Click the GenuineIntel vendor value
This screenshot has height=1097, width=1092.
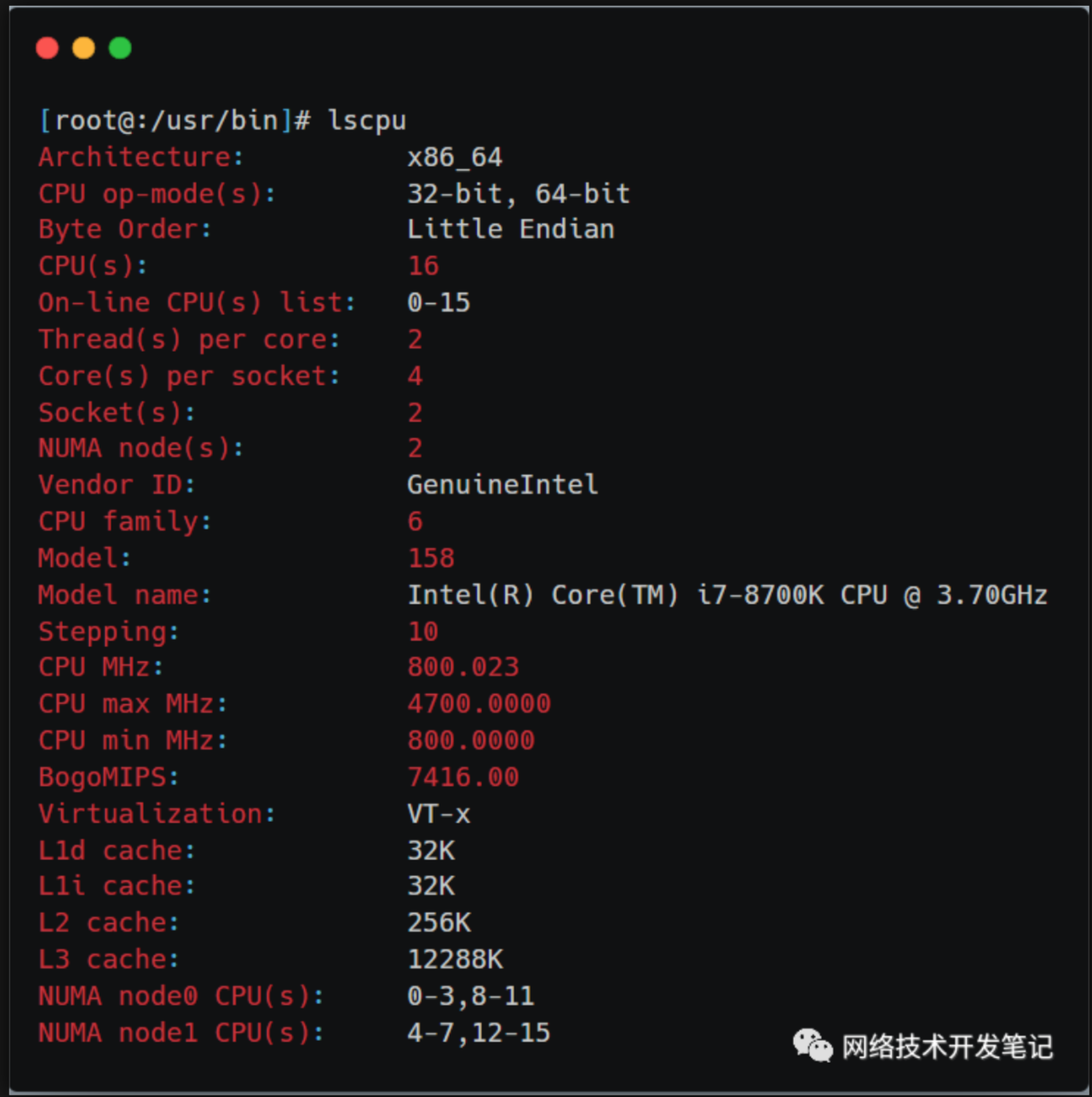pyautogui.click(x=503, y=485)
